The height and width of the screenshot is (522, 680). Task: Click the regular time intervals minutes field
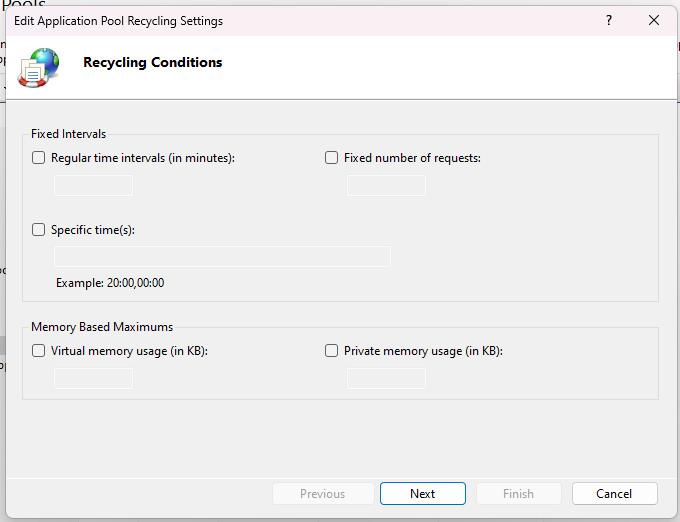93,185
